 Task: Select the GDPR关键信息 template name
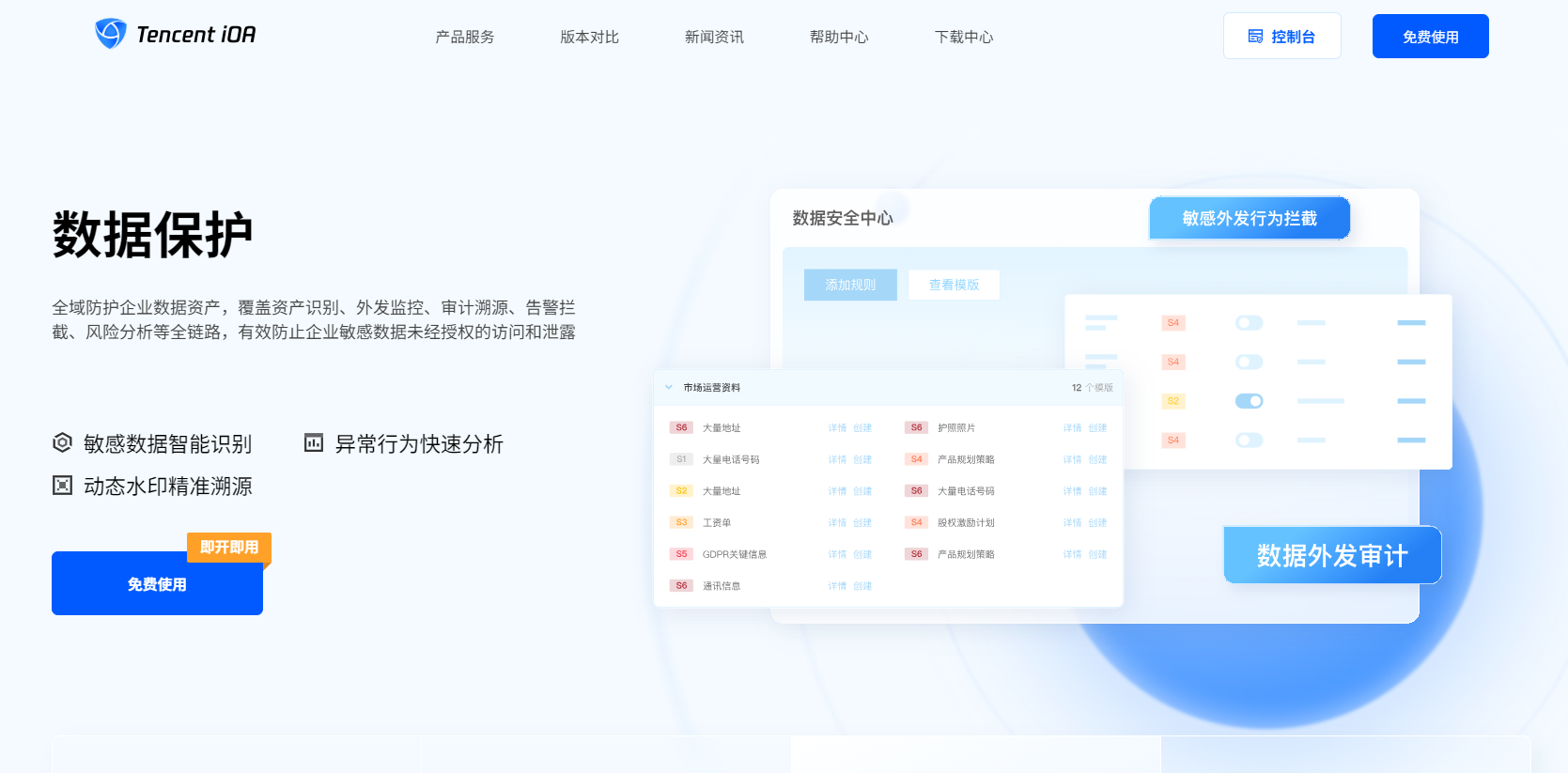(x=735, y=554)
